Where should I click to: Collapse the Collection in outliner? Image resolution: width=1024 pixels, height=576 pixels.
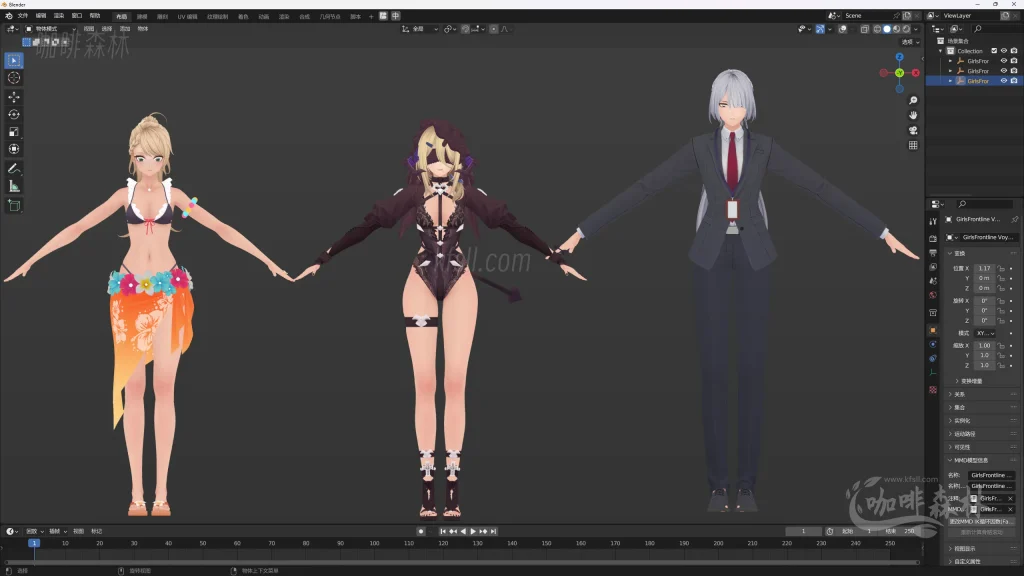point(941,51)
